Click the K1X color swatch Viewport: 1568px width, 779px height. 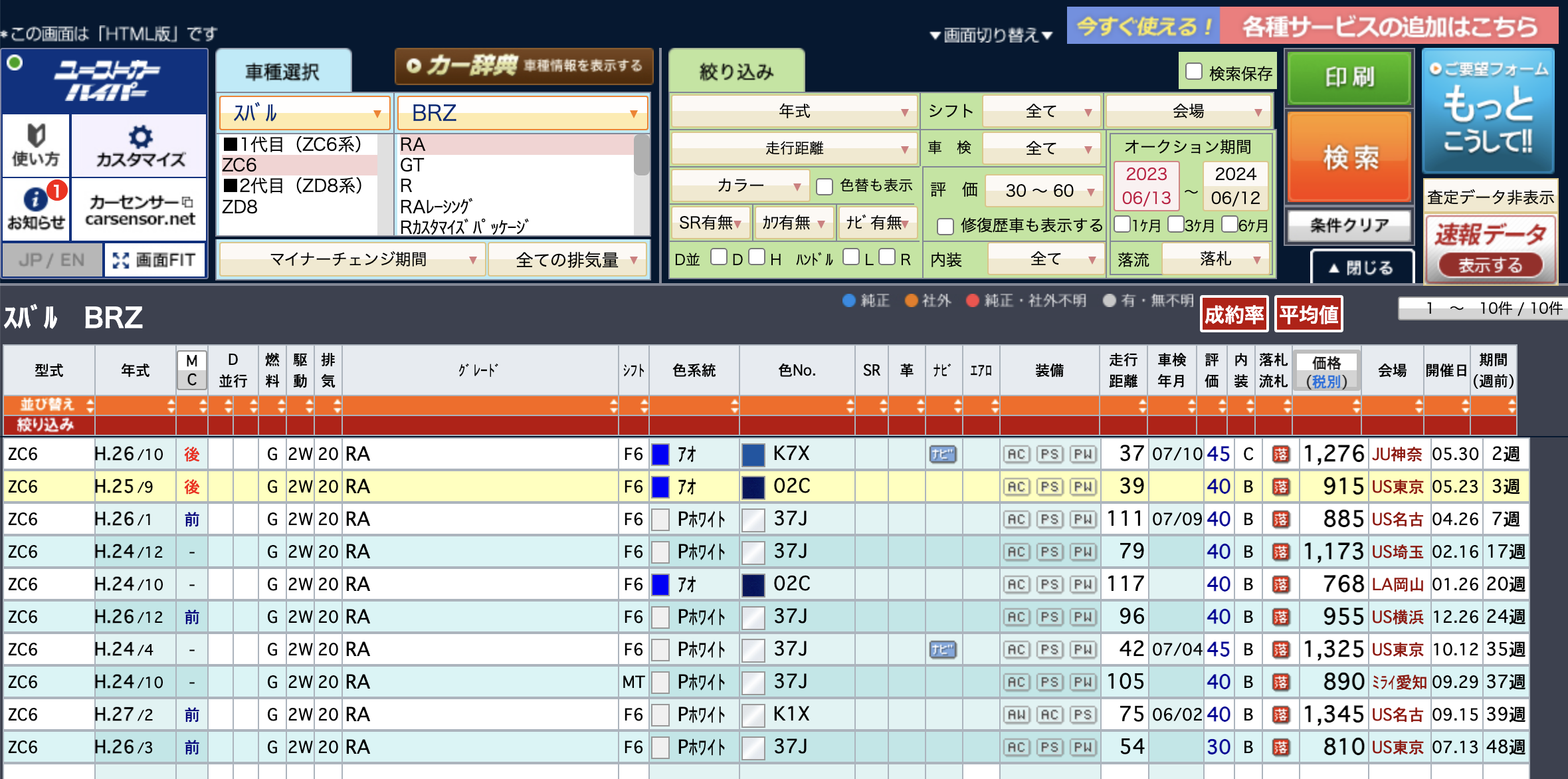pos(753,715)
